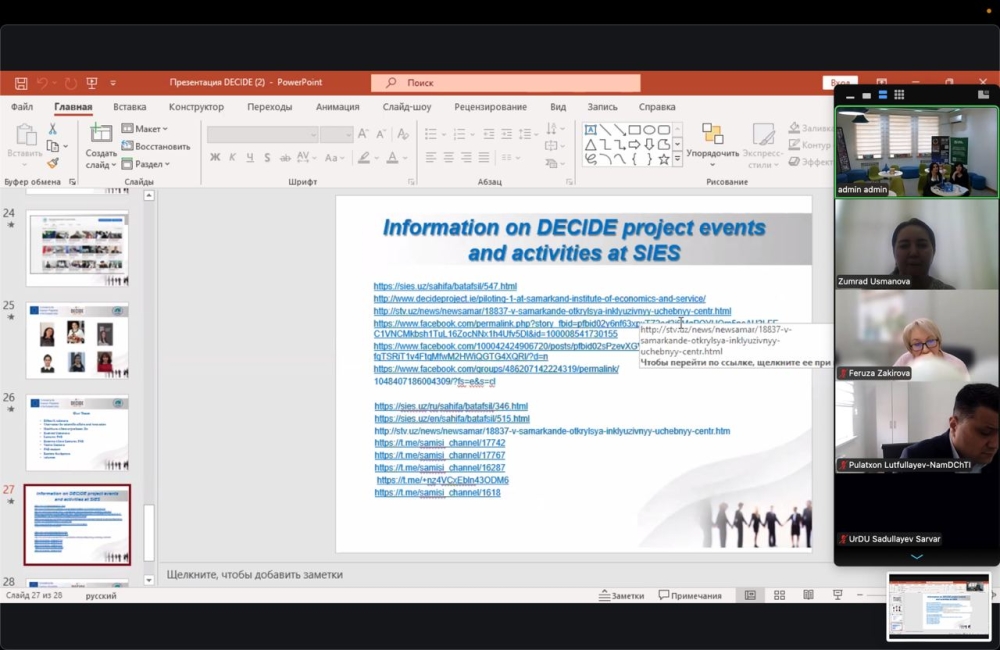Switch Zoom panel to grid gallery view
The width and height of the screenshot is (1000, 650).
899,95
